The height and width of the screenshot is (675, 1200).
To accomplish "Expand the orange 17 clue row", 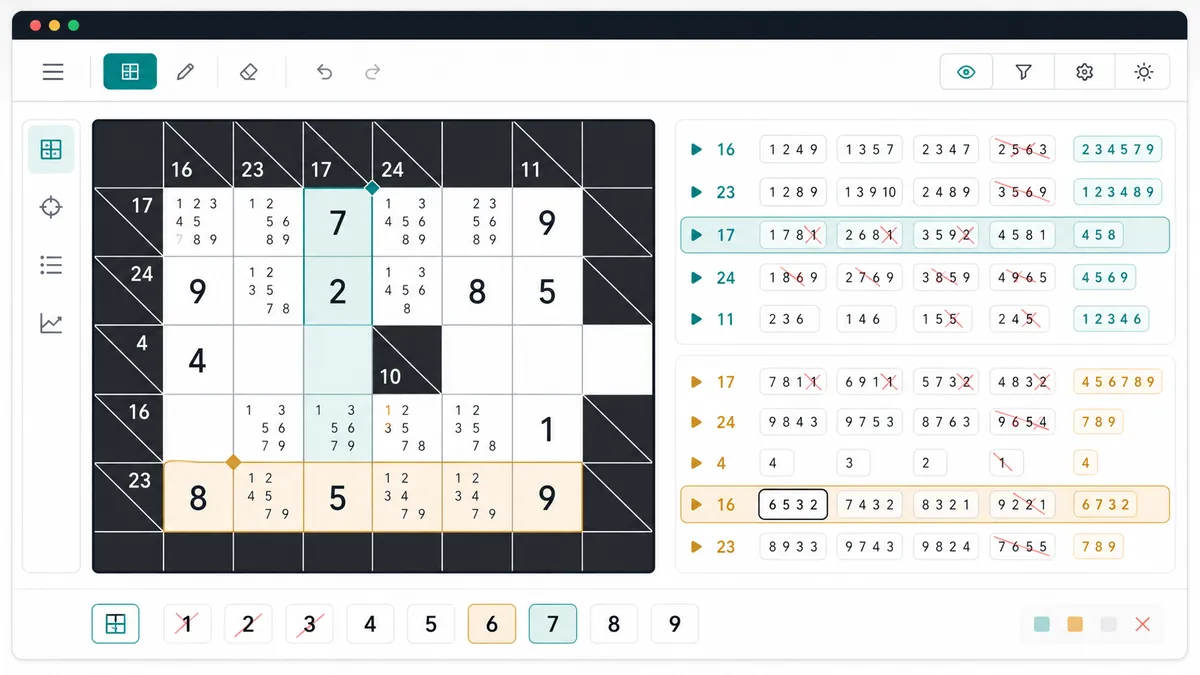I will [x=697, y=382].
